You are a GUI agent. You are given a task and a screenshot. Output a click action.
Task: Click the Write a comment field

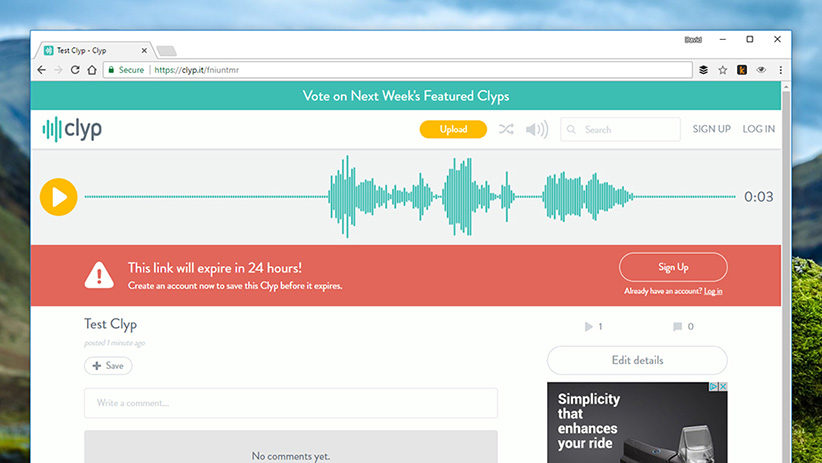click(290, 403)
